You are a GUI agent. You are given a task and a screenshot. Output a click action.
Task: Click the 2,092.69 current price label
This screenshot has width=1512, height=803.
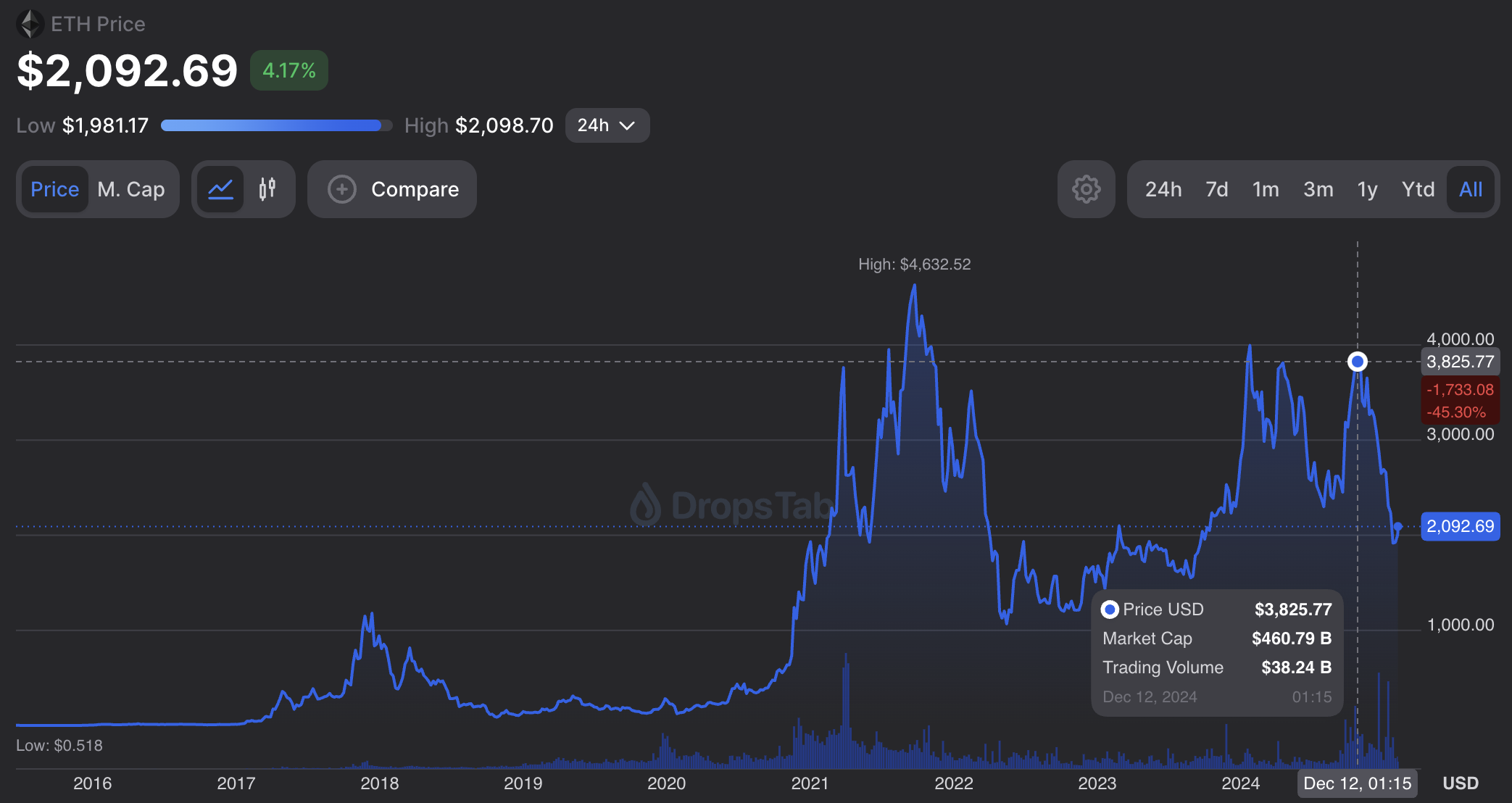click(x=1460, y=526)
